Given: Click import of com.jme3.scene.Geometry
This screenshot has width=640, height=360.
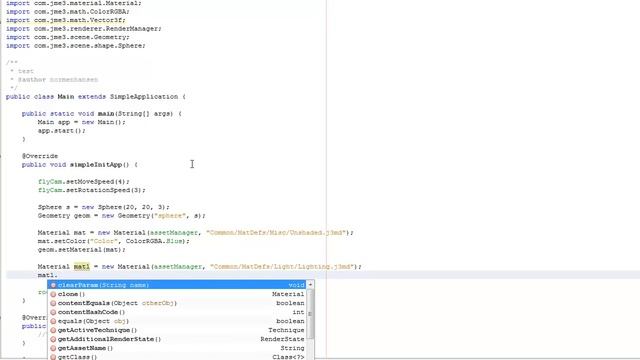Looking at the screenshot, I should pyautogui.click(x=68, y=37).
